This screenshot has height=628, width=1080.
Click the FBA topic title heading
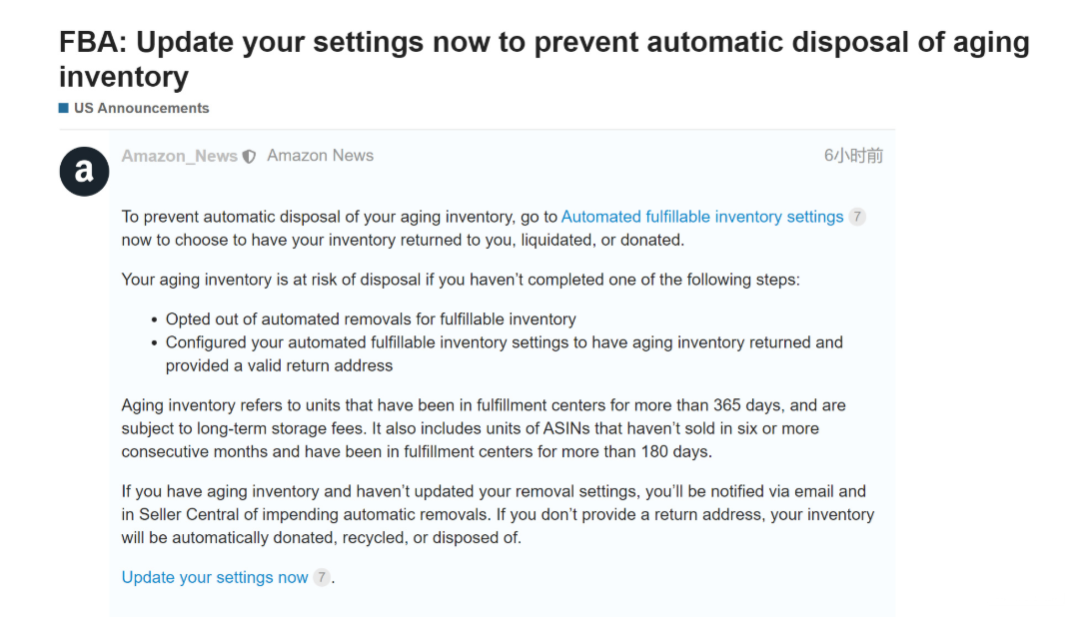click(543, 59)
